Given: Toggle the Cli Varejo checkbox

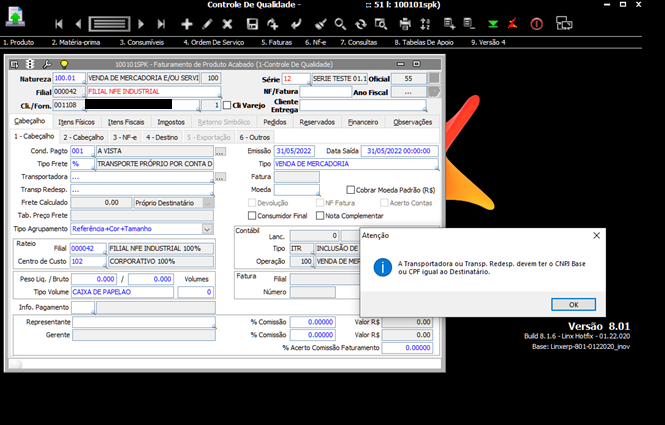Looking at the screenshot, I should pyautogui.click(x=227, y=105).
